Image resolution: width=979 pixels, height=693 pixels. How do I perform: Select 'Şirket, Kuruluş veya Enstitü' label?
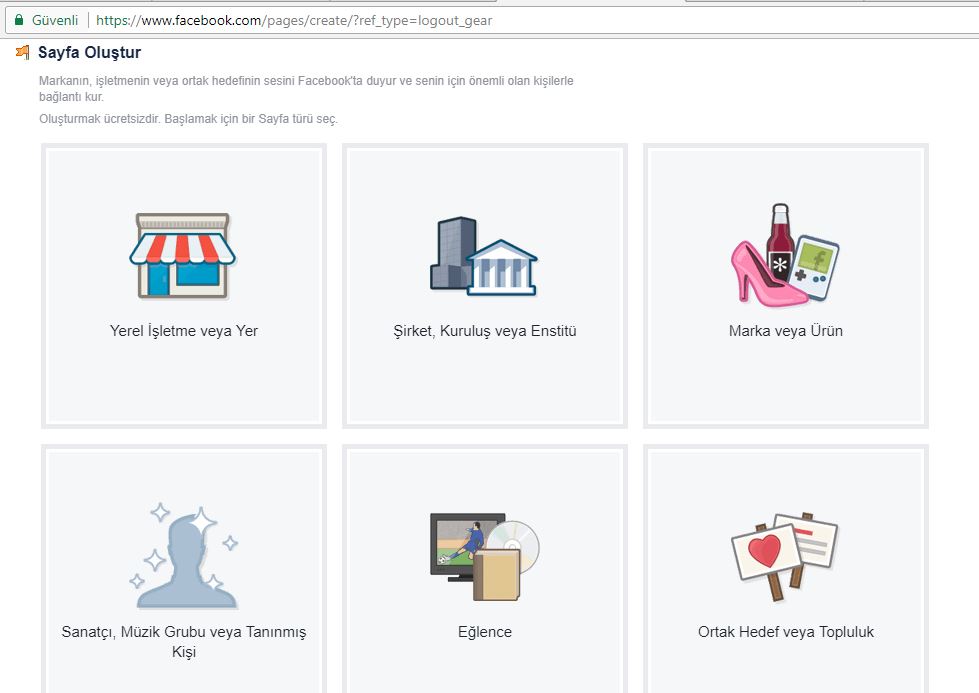click(x=485, y=331)
